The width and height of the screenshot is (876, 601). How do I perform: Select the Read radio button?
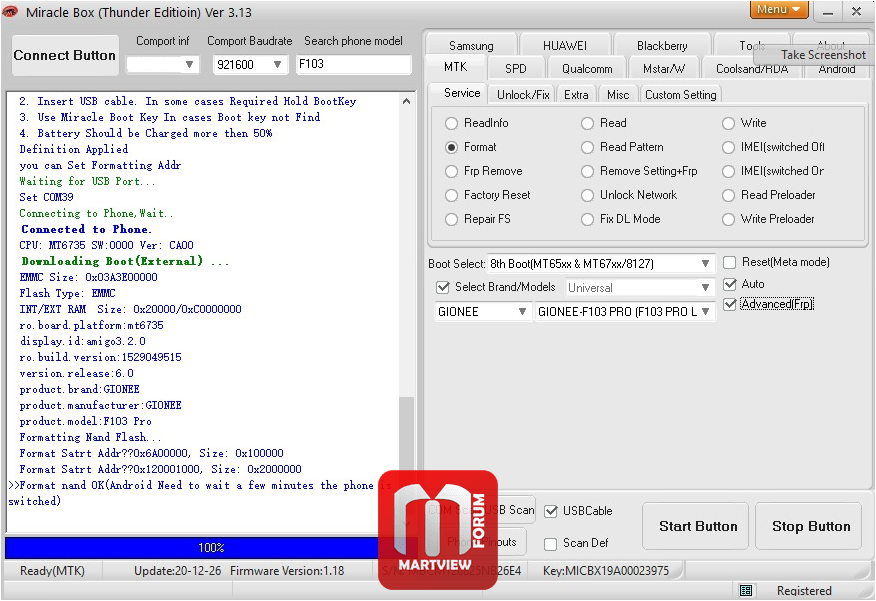(587, 123)
